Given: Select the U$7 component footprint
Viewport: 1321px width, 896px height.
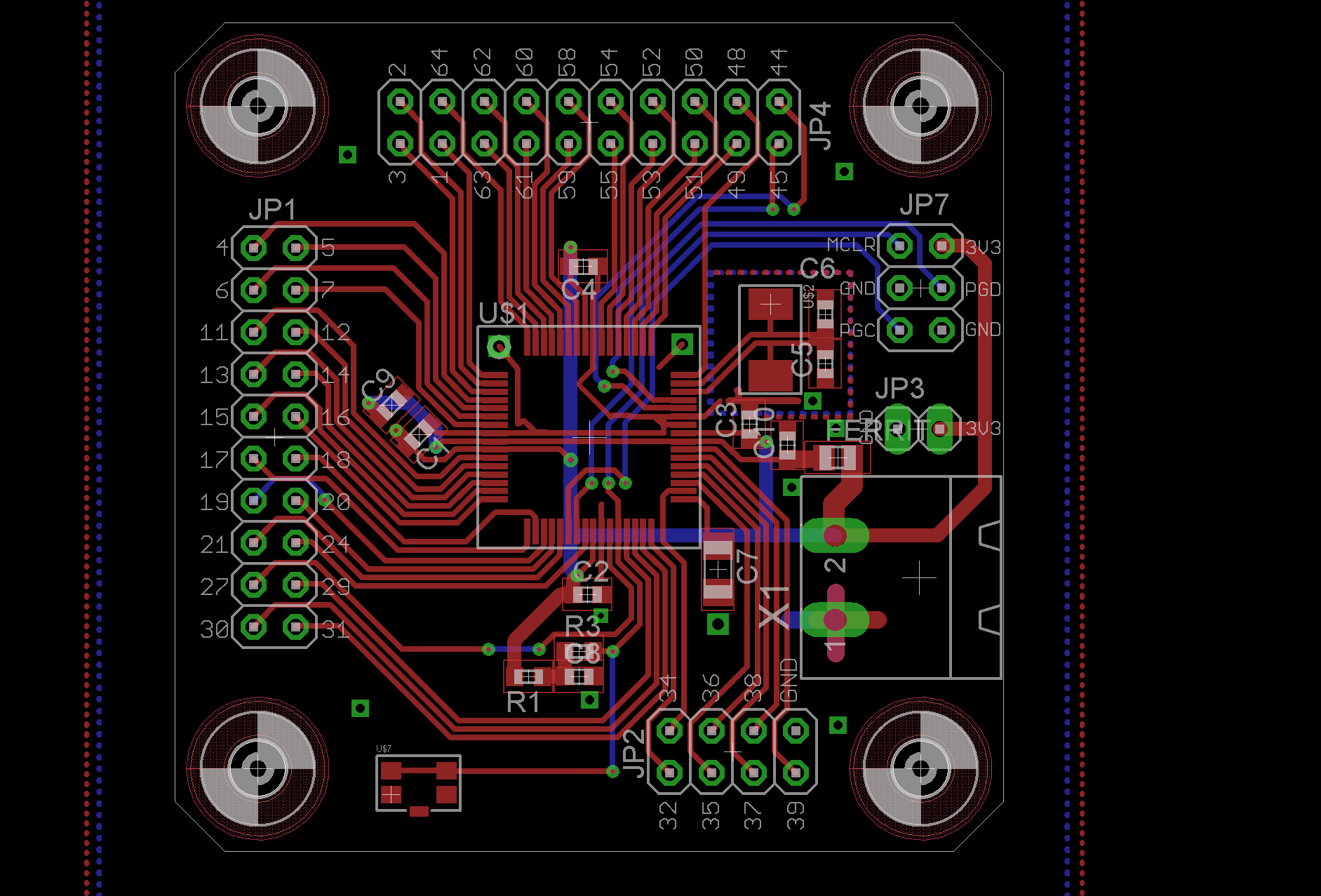Looking at the screenshot, I should click(x=419, y=785).
